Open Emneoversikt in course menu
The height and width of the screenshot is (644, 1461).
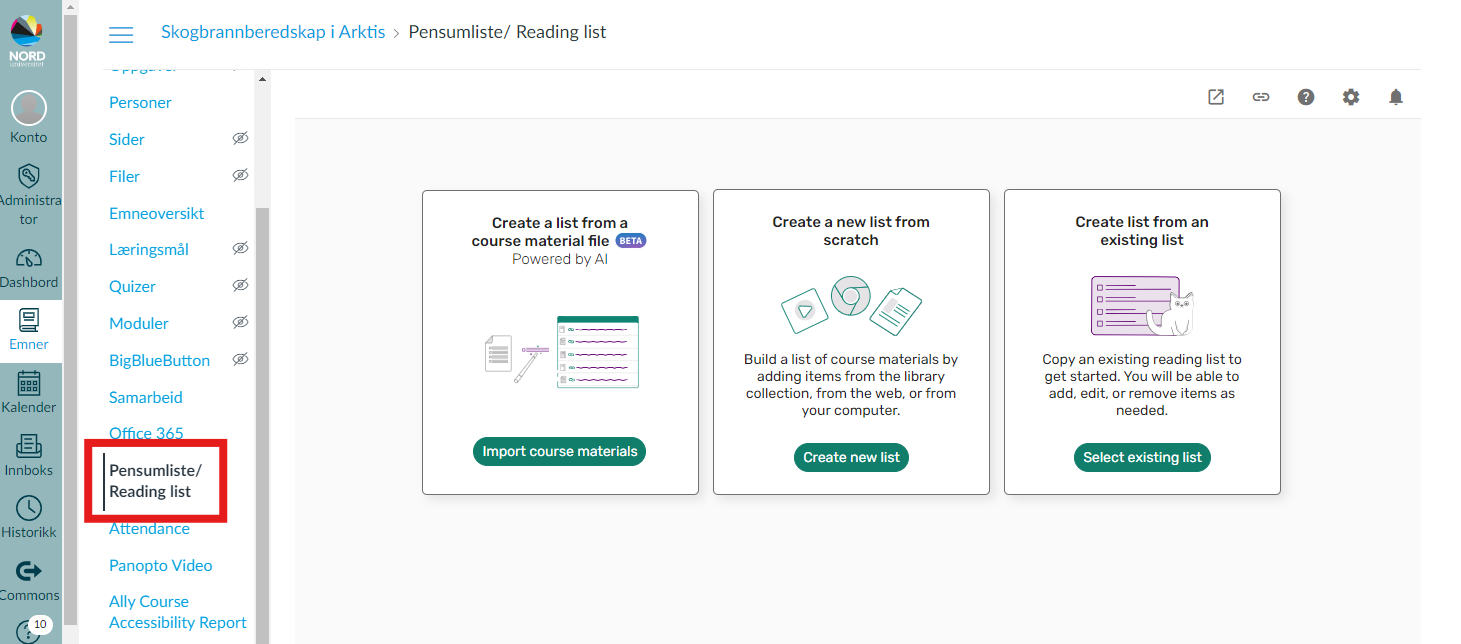(157, 213)
